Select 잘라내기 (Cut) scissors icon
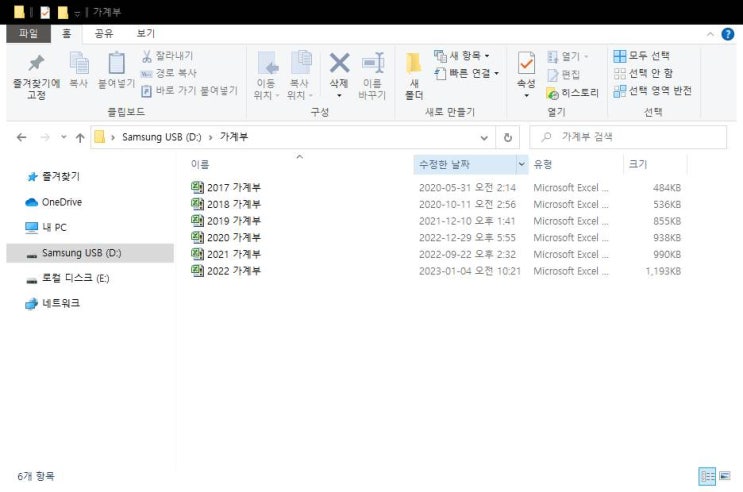 click(146, 56)
